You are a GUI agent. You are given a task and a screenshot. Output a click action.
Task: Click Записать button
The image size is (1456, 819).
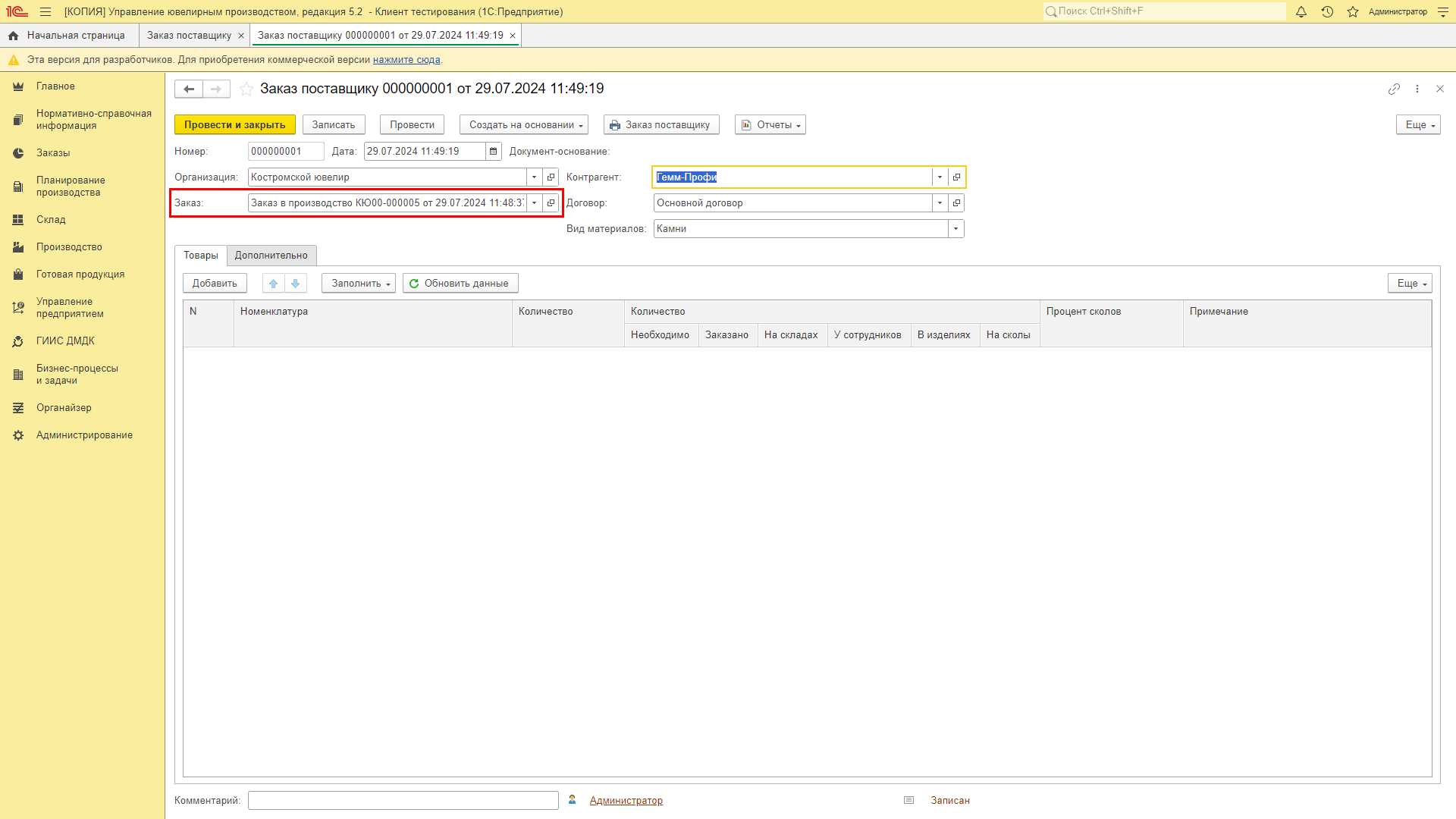(x=334, y=125)
